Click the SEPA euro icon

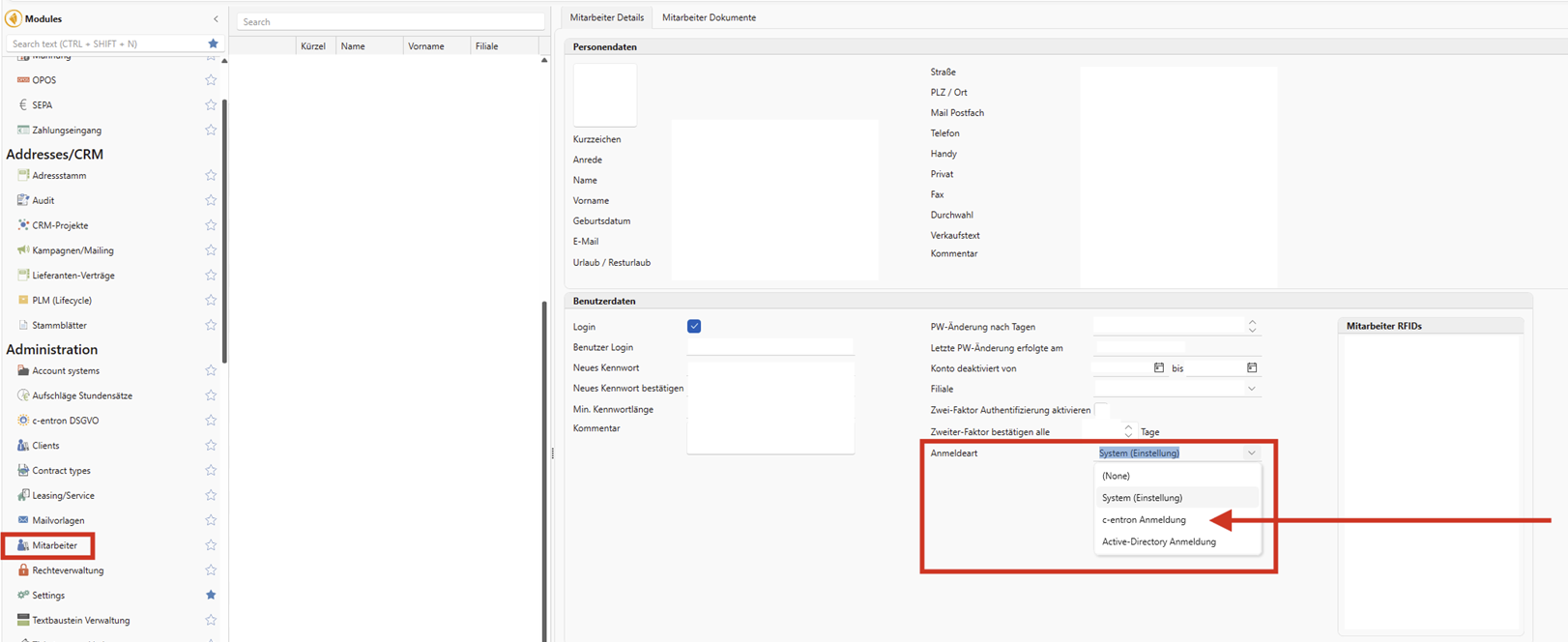pos(23,104)
